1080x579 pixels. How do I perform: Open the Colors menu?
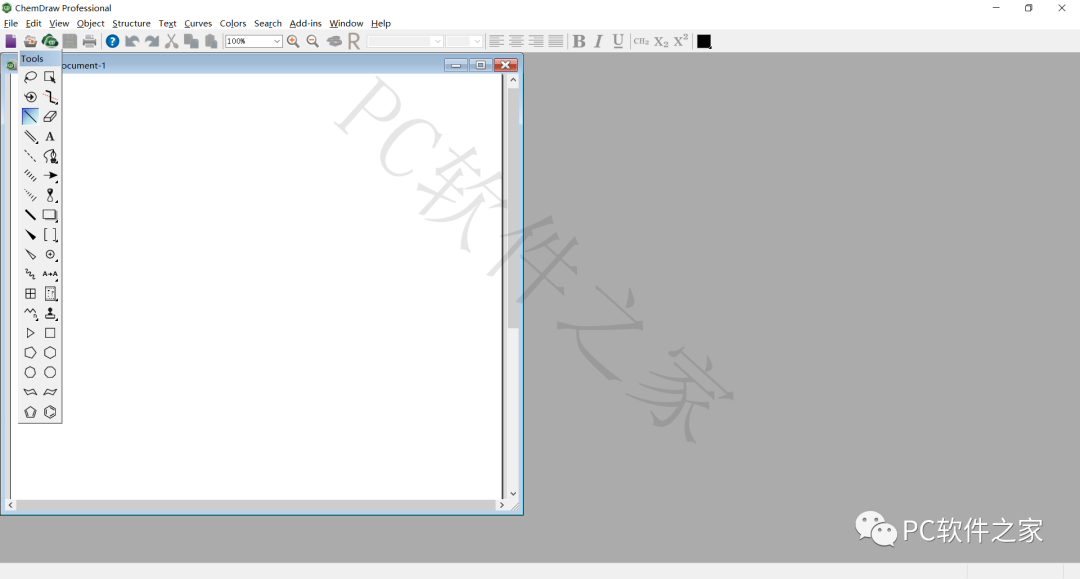[233, 23]
